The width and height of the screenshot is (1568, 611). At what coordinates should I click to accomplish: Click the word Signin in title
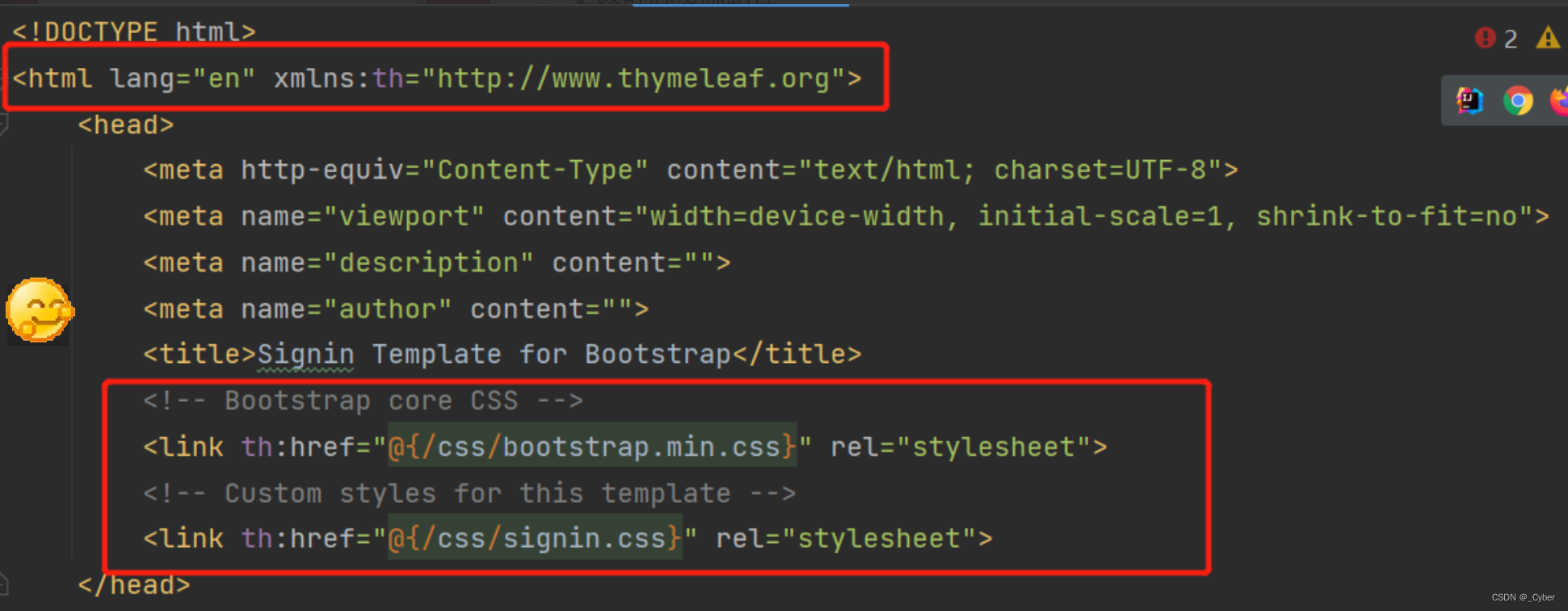coord(305,355)
